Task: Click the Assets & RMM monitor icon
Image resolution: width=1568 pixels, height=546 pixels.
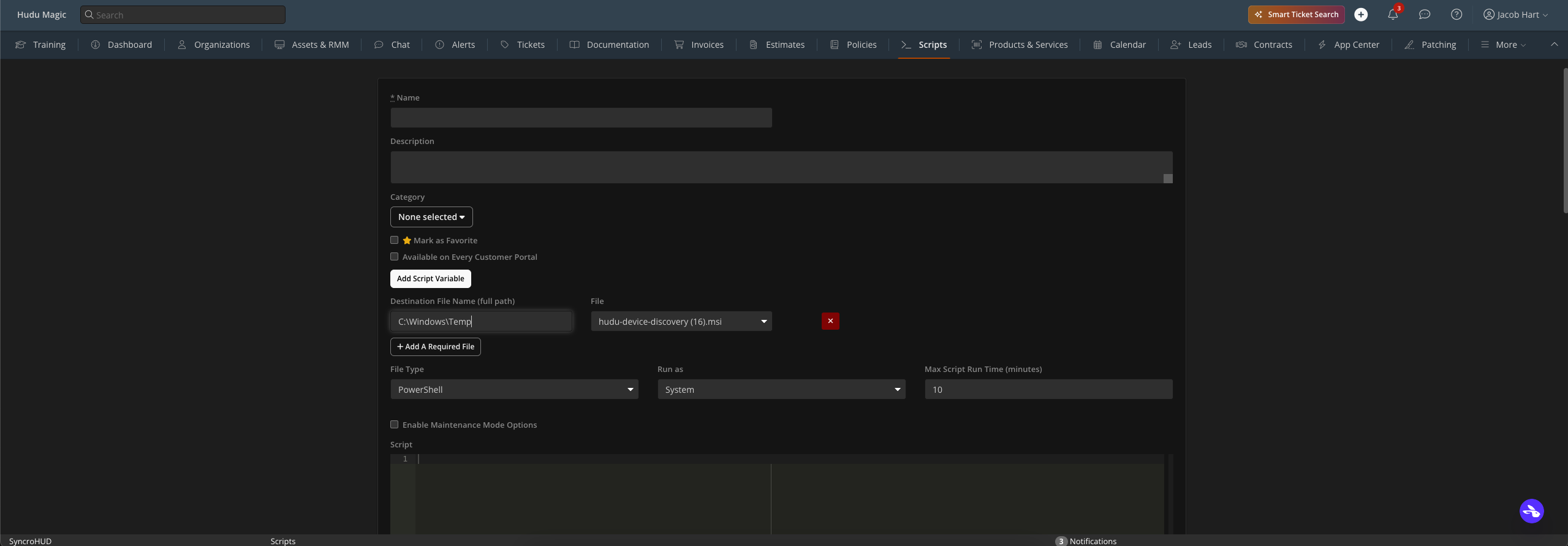Action: click(279, 45)
